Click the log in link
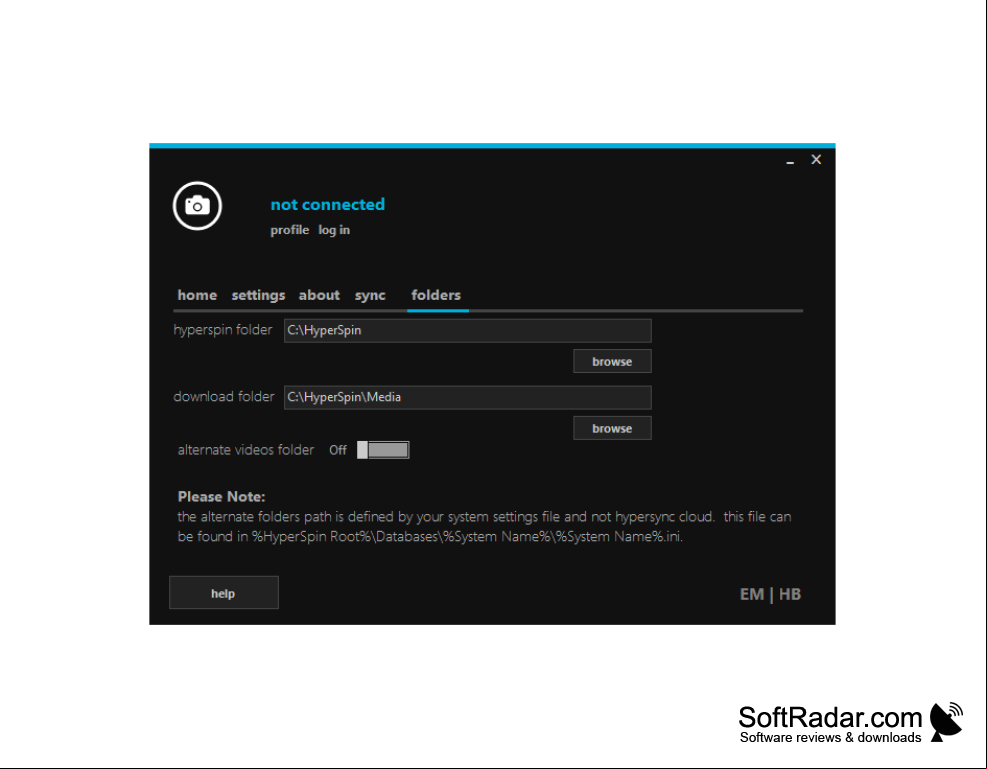Screen dimensions: 987x769 coord(334,230)
